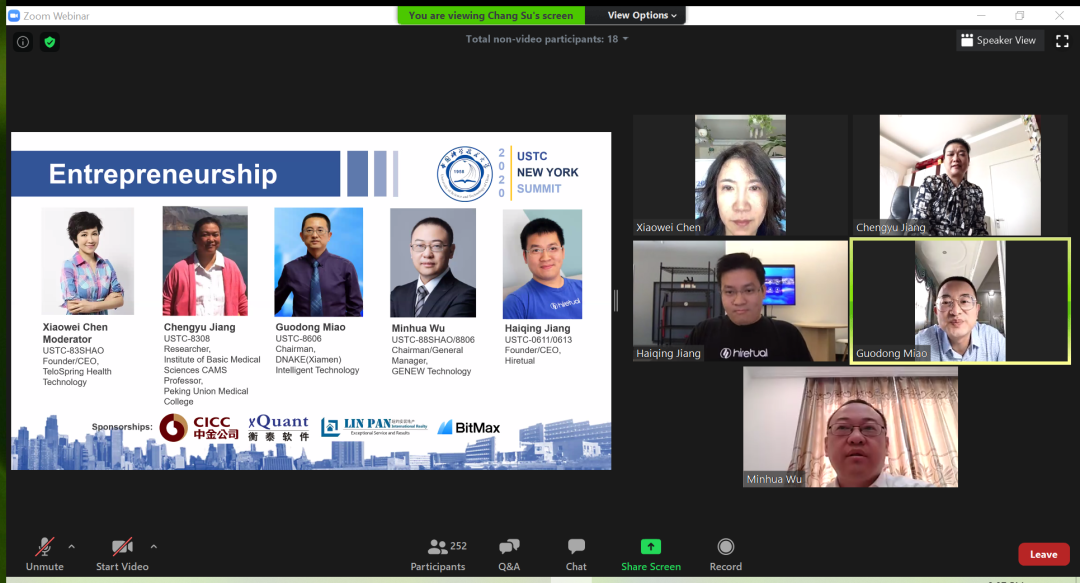Restore down the Zoom Webinar window
Screen dimensions: 1080x583
tap(1019, 15)
